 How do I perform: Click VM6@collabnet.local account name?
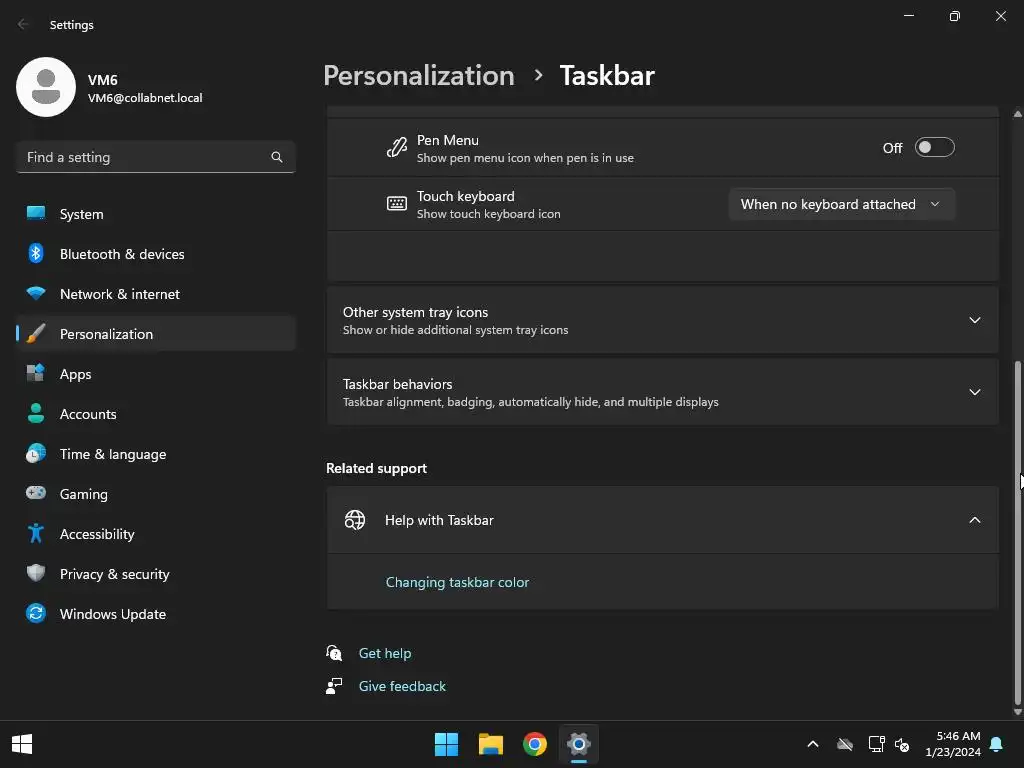(x=145, y=98)
